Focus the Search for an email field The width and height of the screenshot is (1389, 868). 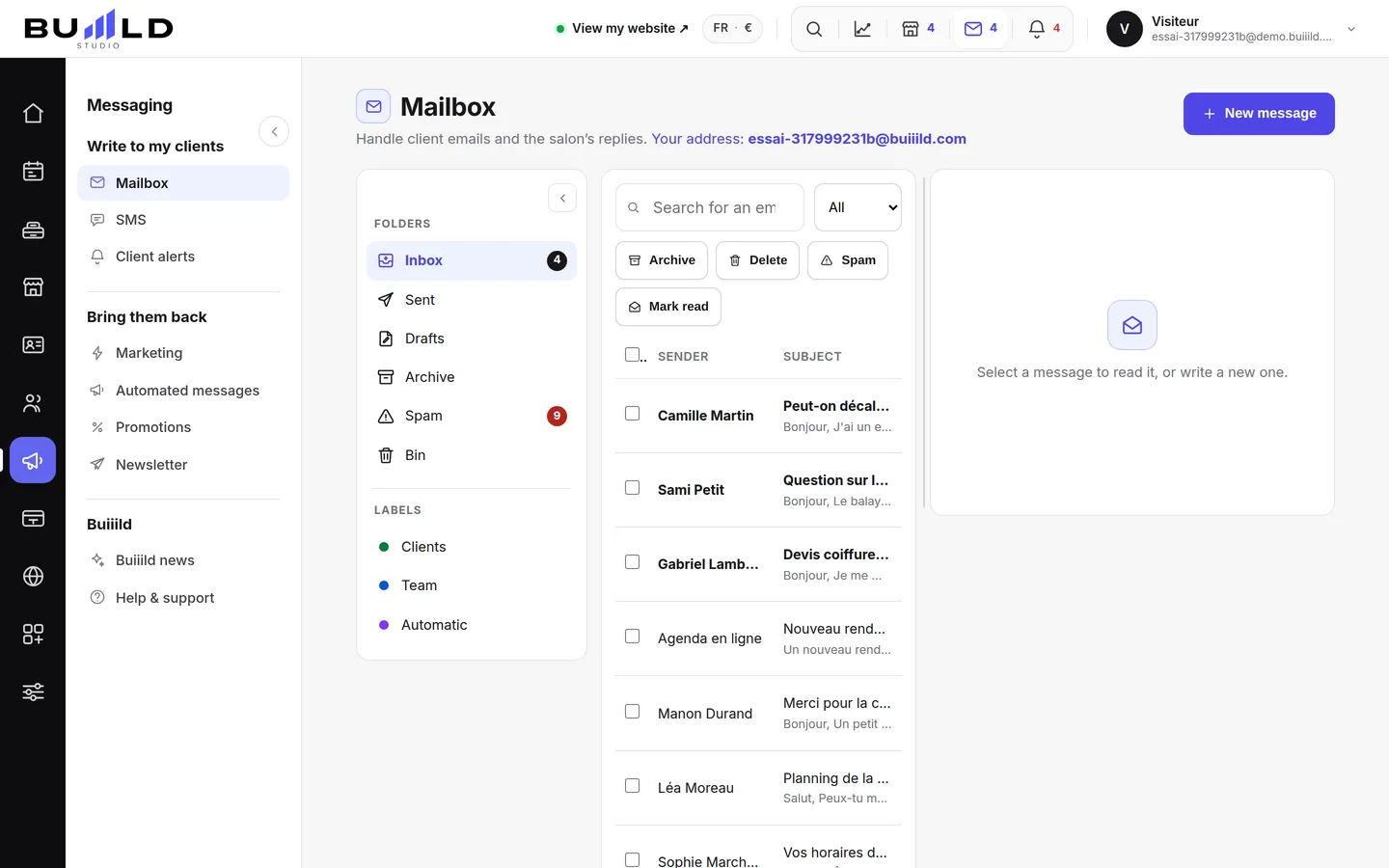pyautogui.click(x=710, y=207)
